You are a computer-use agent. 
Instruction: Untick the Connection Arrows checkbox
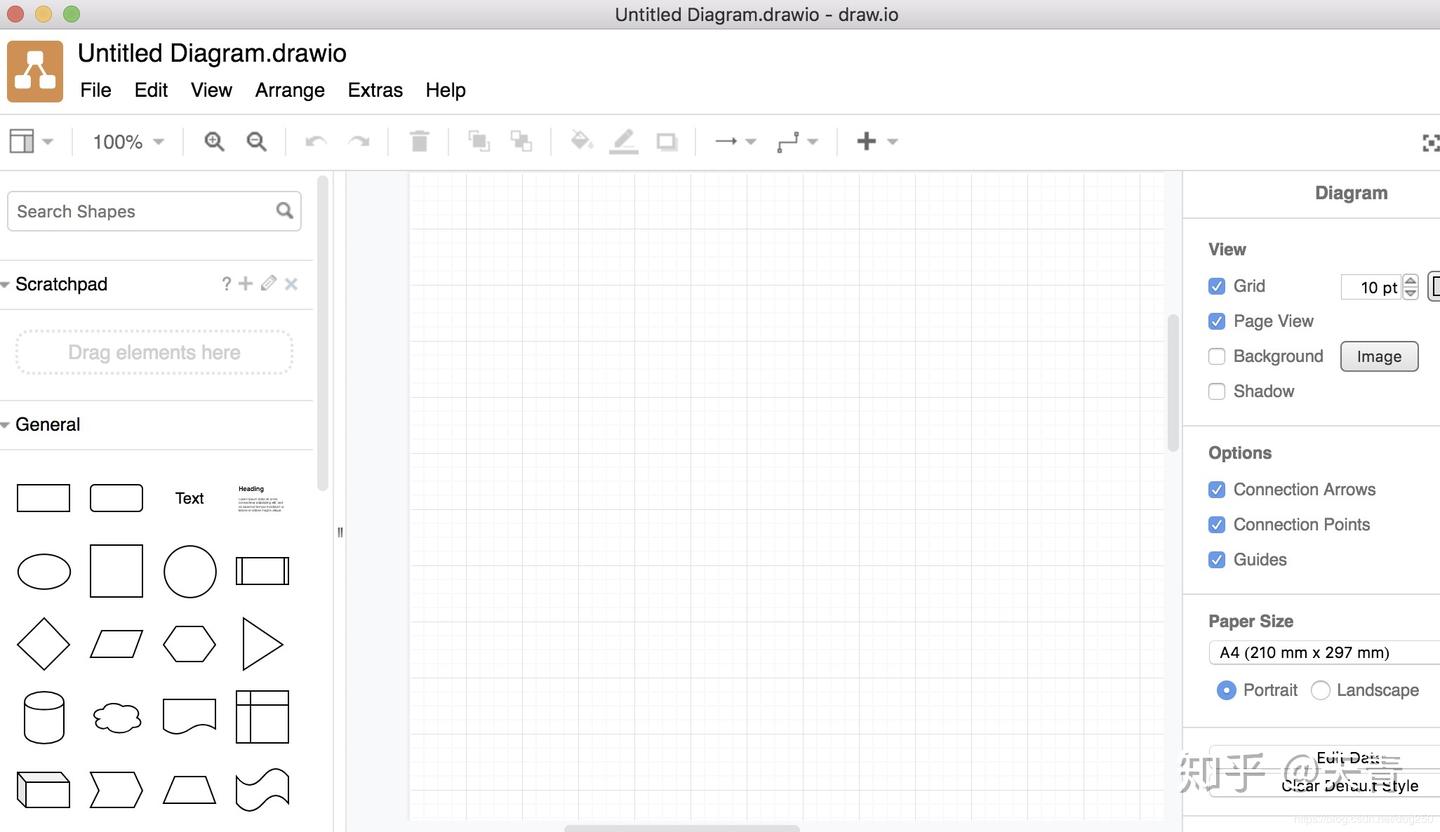(1217, 489)
